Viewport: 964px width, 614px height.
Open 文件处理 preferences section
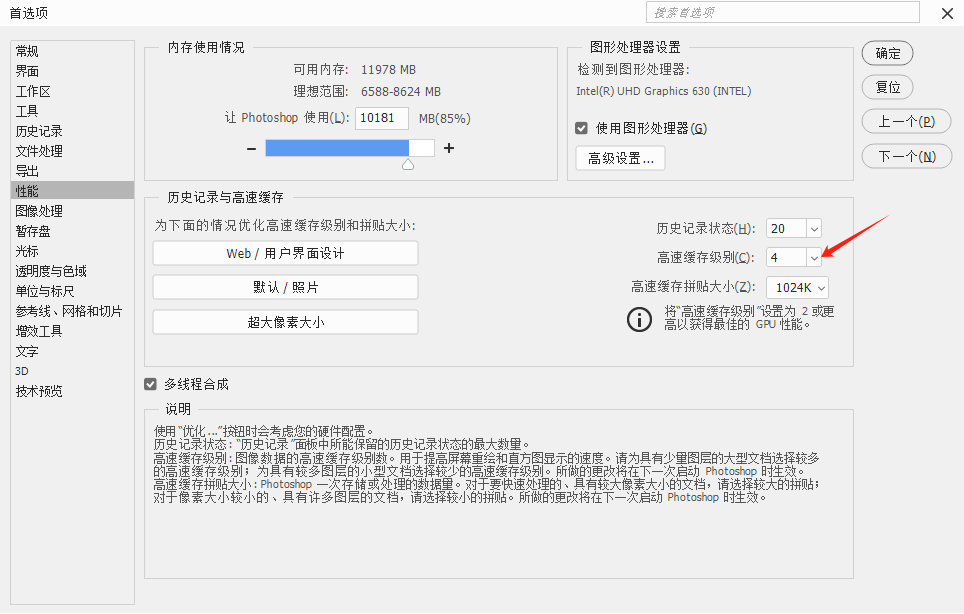(x=39, y=151)
